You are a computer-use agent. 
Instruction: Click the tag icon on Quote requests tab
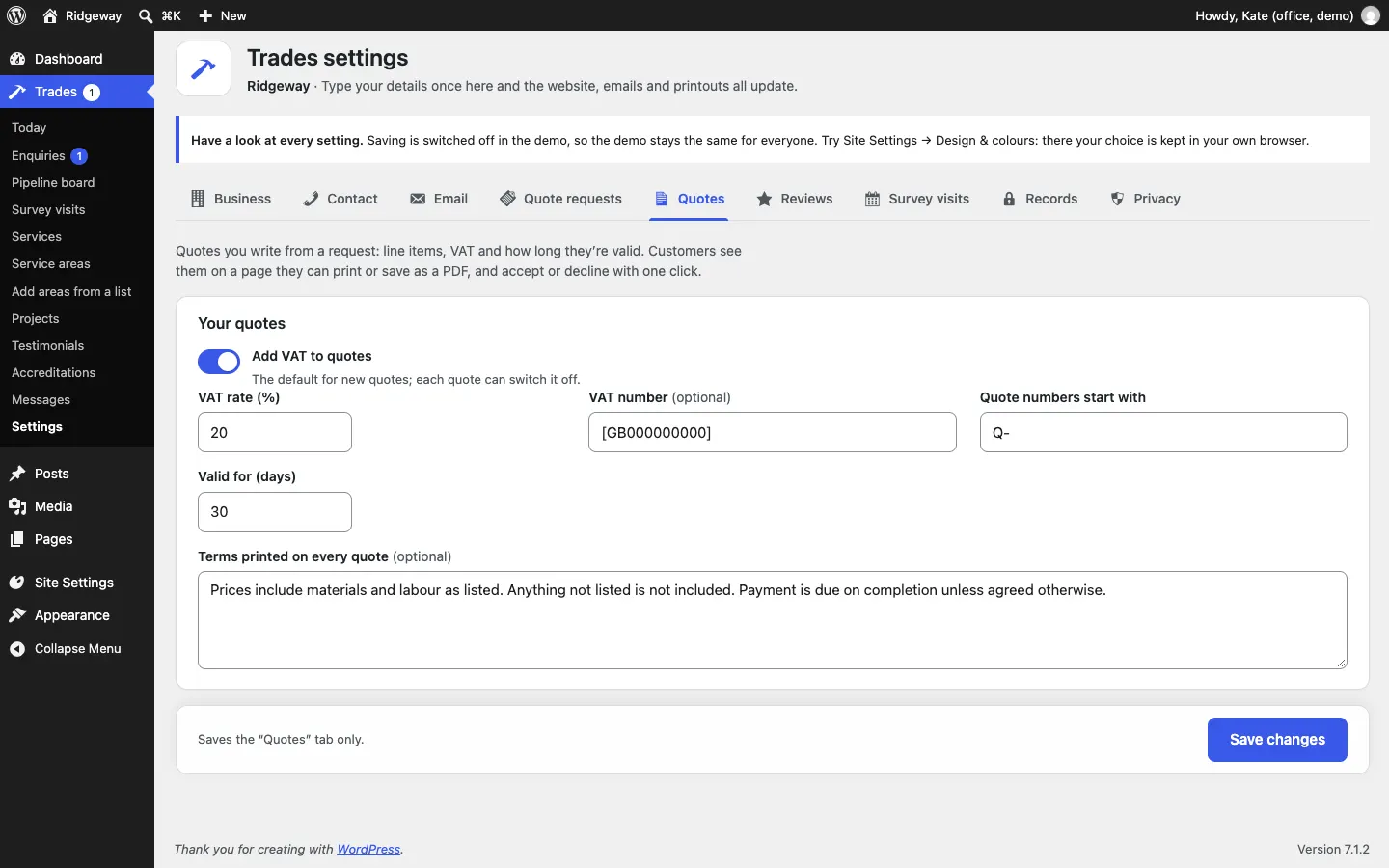[x=507, y=199]
